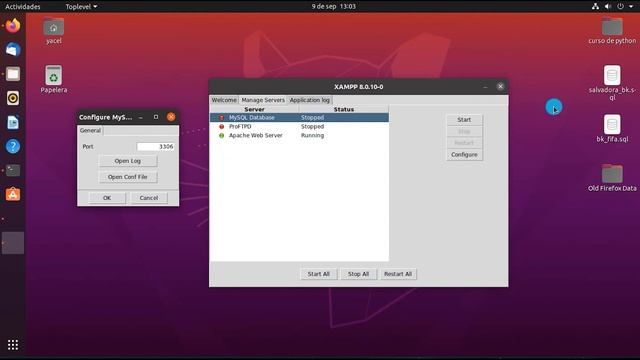Click Actividades in the top bar

[x=23, y=7]
